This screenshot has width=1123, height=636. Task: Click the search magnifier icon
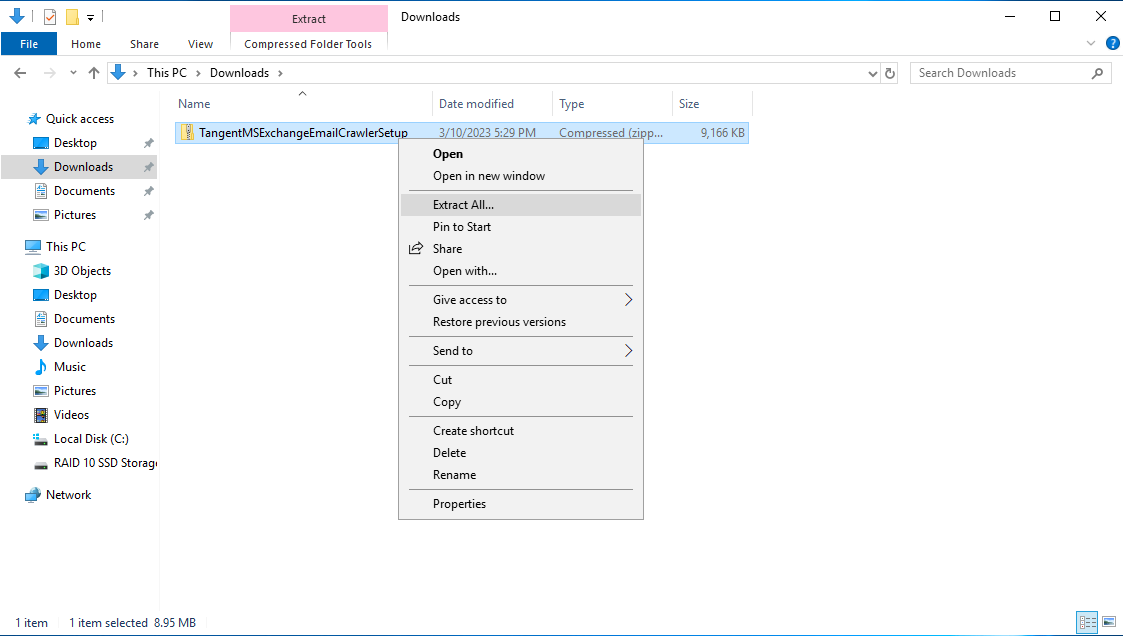pos(1098,73)
